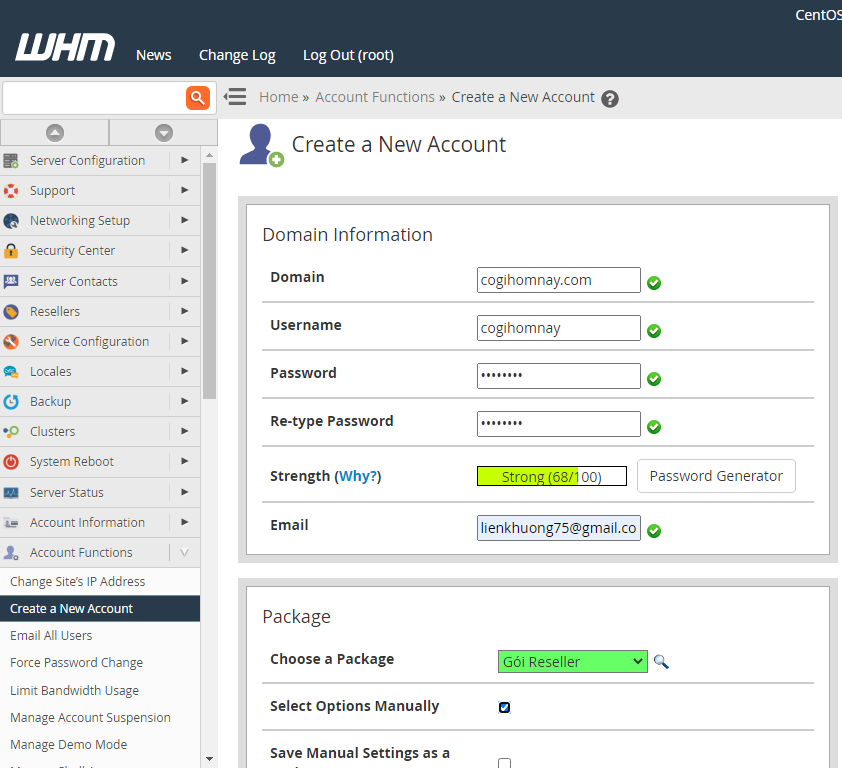The image size is (842, 768).
Task: Click the password strength meter bar
Action: coord(552,477)
